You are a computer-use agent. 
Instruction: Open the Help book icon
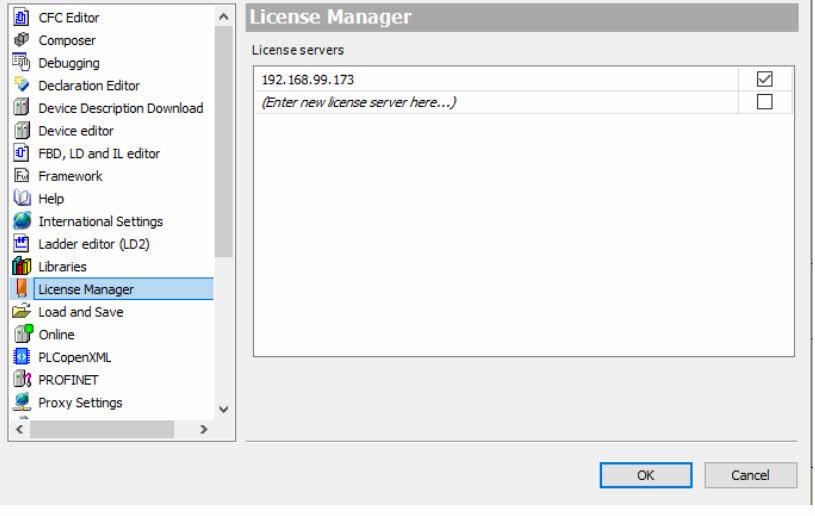coord(21,198)
